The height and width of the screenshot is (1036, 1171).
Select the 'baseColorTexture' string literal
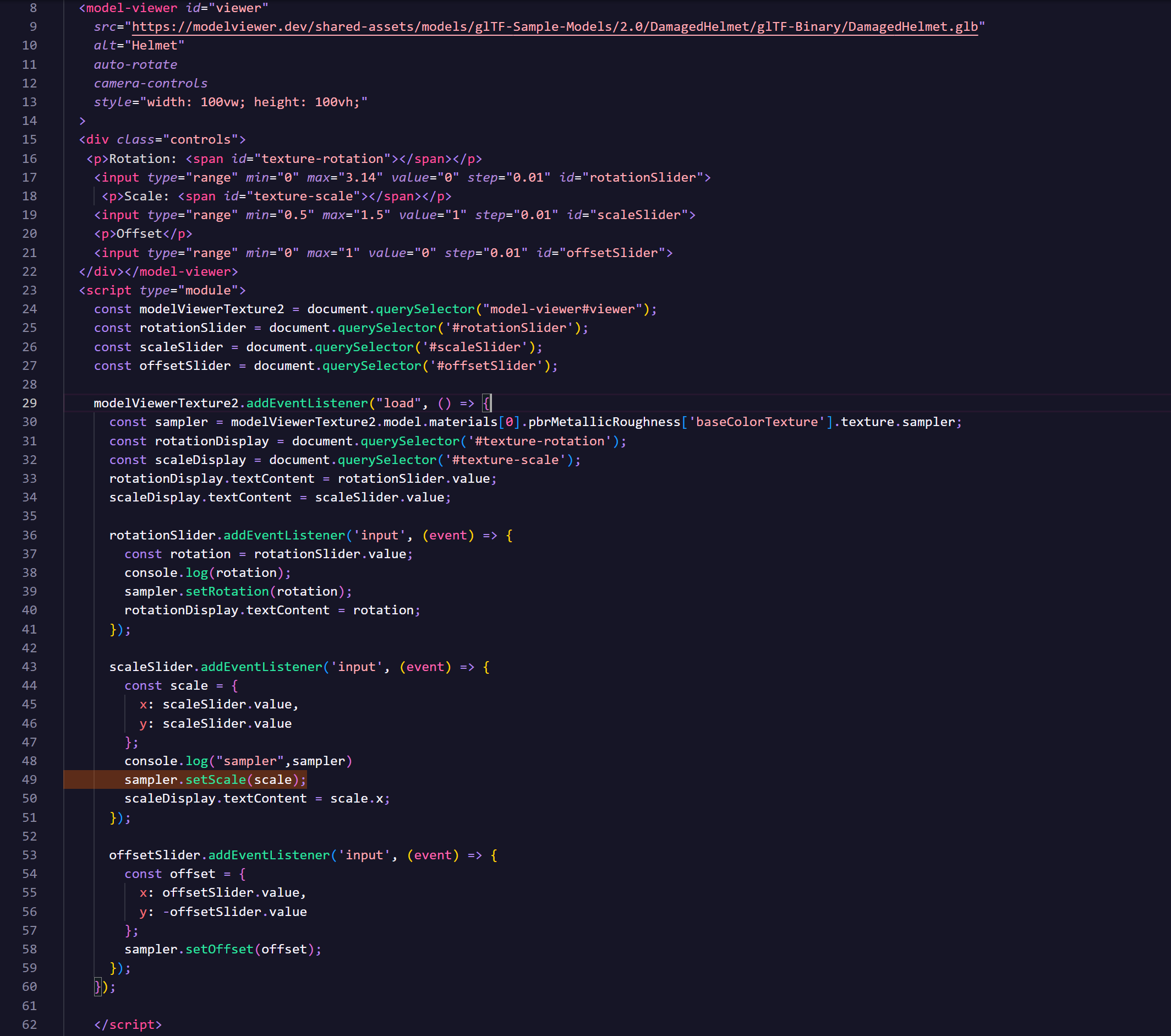click(756, 422)
